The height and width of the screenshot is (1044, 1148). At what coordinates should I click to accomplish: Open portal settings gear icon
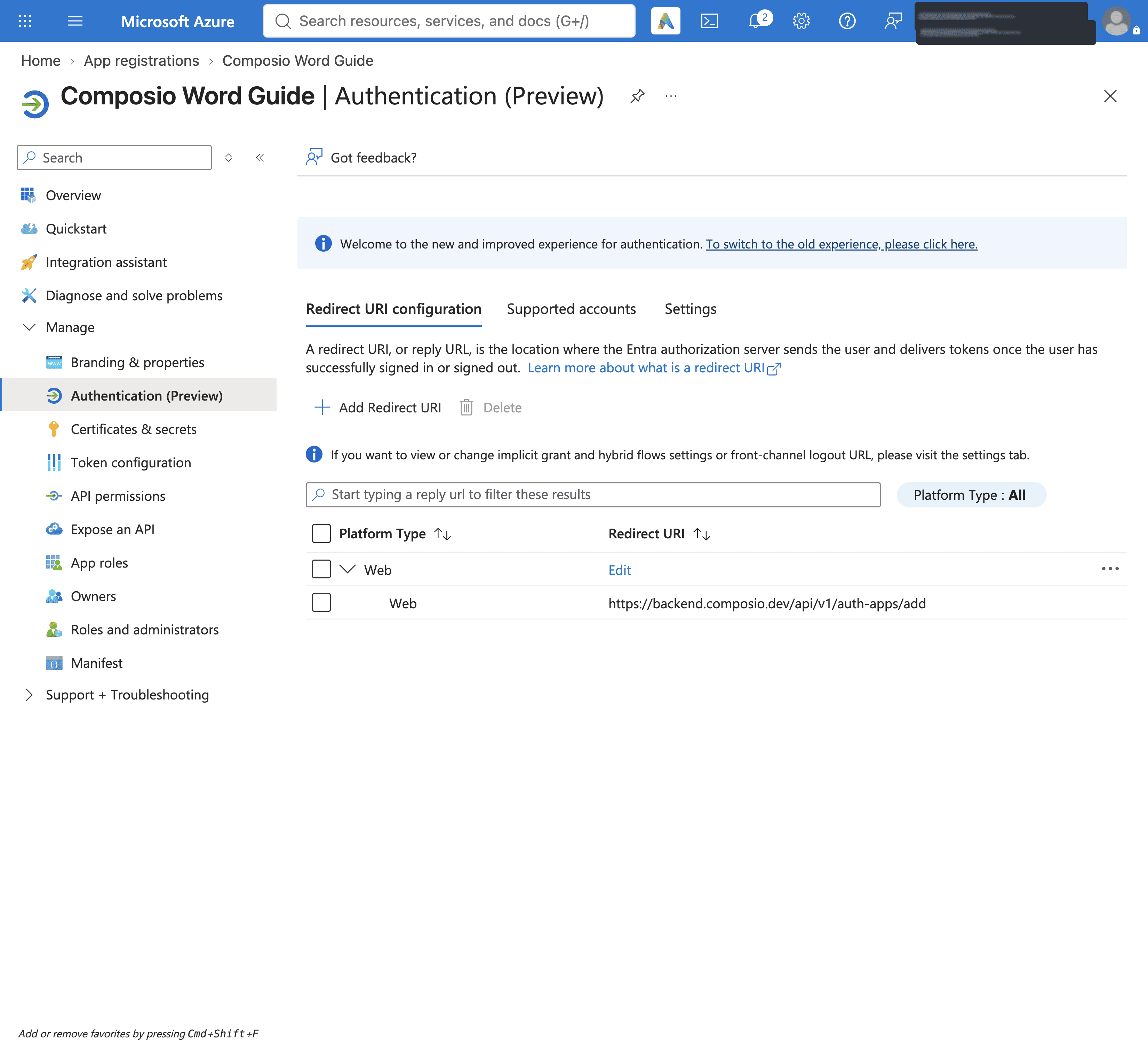point(801,21)
